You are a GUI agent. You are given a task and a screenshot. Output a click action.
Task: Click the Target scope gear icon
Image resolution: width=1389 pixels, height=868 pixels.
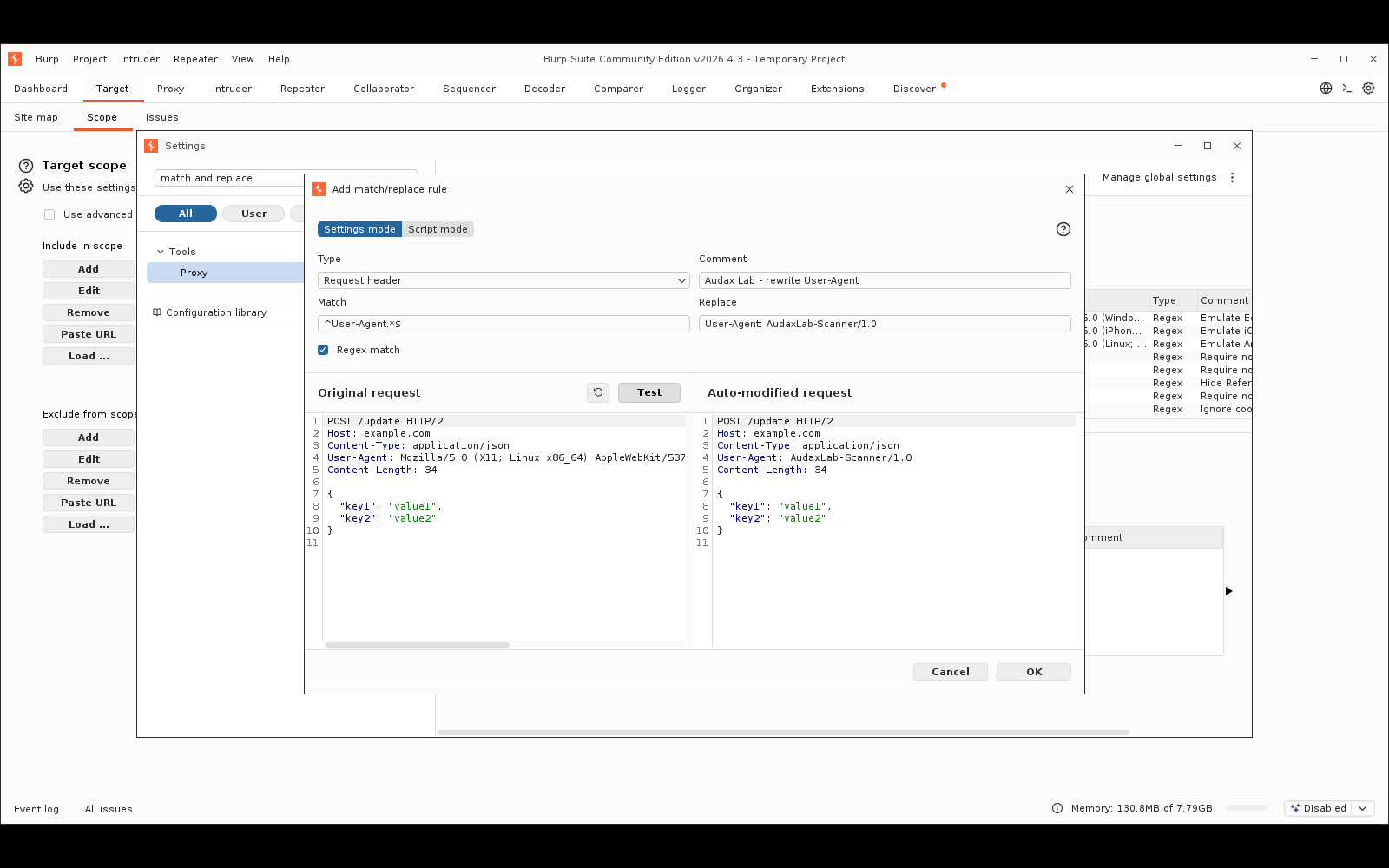click(26, 187)
